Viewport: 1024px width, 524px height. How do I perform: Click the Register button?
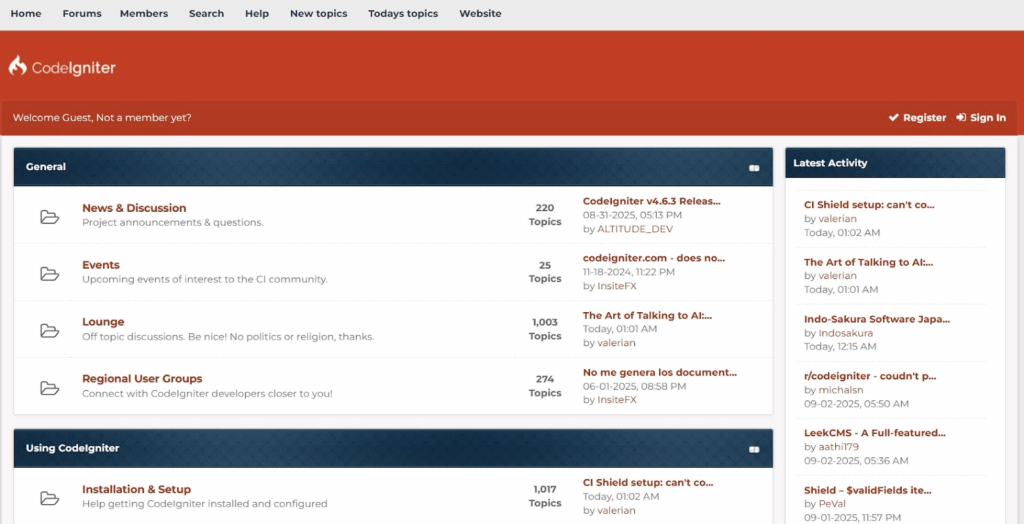click(x=918, y=118)
